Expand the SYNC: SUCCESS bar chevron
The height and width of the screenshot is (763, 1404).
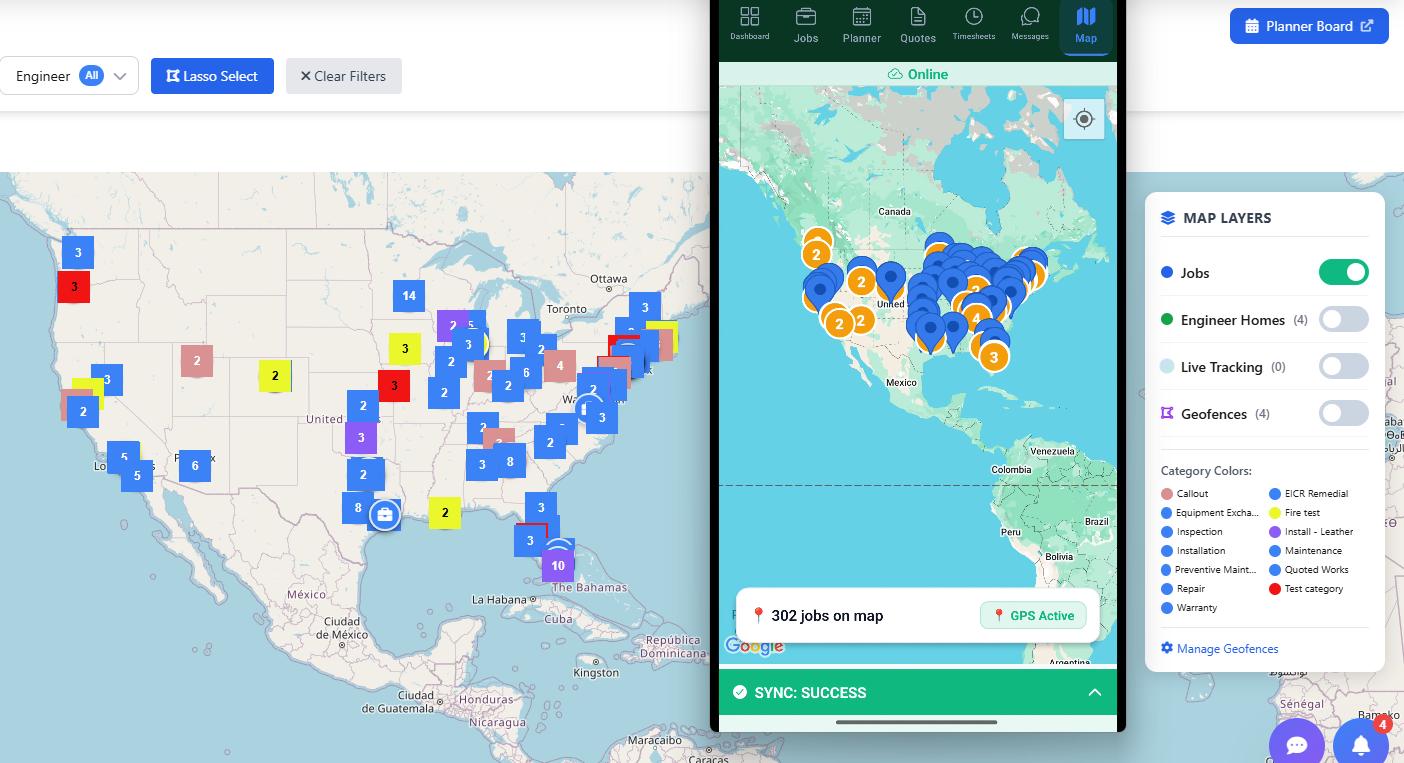1095,692
